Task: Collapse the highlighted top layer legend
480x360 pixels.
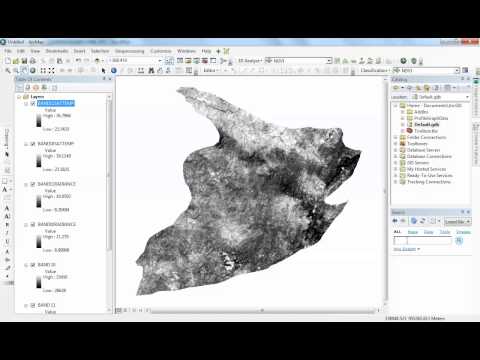Action: pos(26,104)
